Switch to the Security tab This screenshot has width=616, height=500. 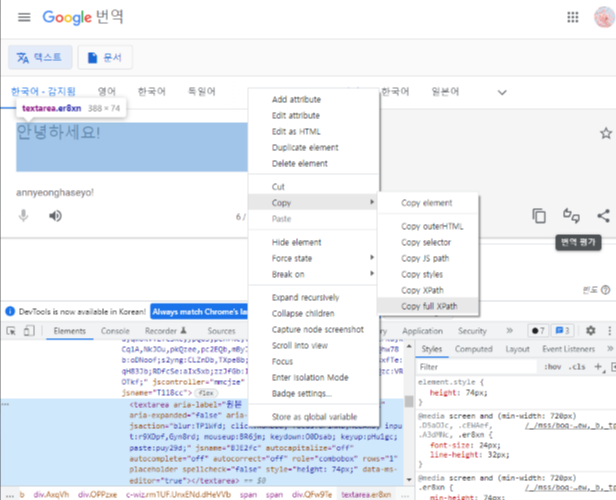[x=472, y=331]
